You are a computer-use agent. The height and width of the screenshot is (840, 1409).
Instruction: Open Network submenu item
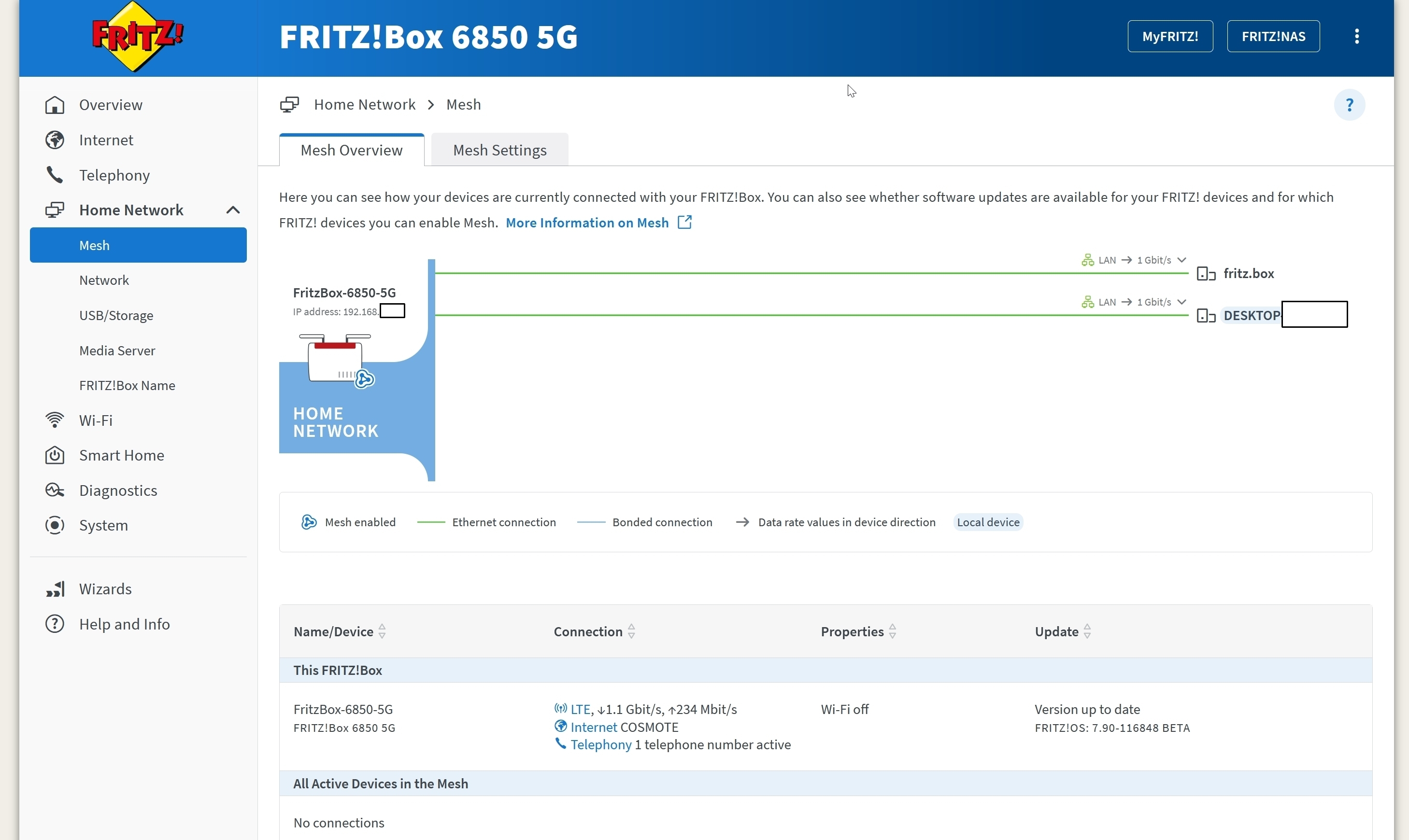coord(104,280)
